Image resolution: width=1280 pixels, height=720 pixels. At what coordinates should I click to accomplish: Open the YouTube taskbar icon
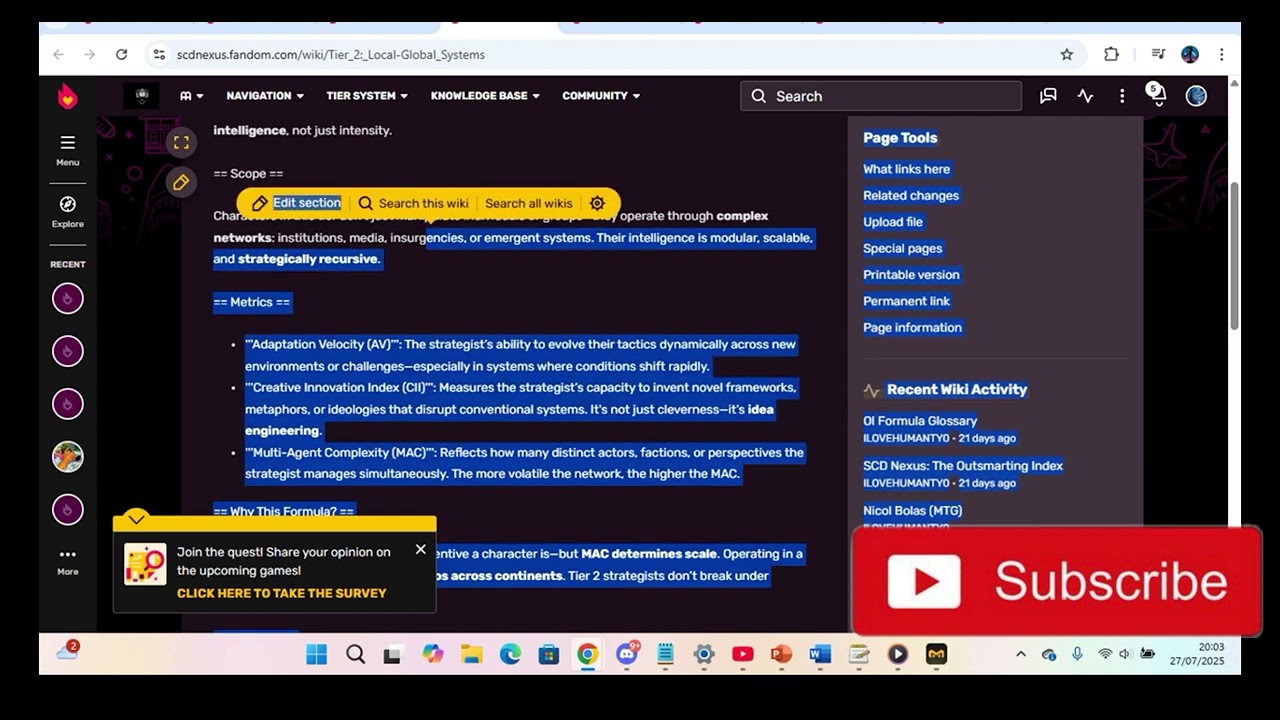click(x=742, y=654)
